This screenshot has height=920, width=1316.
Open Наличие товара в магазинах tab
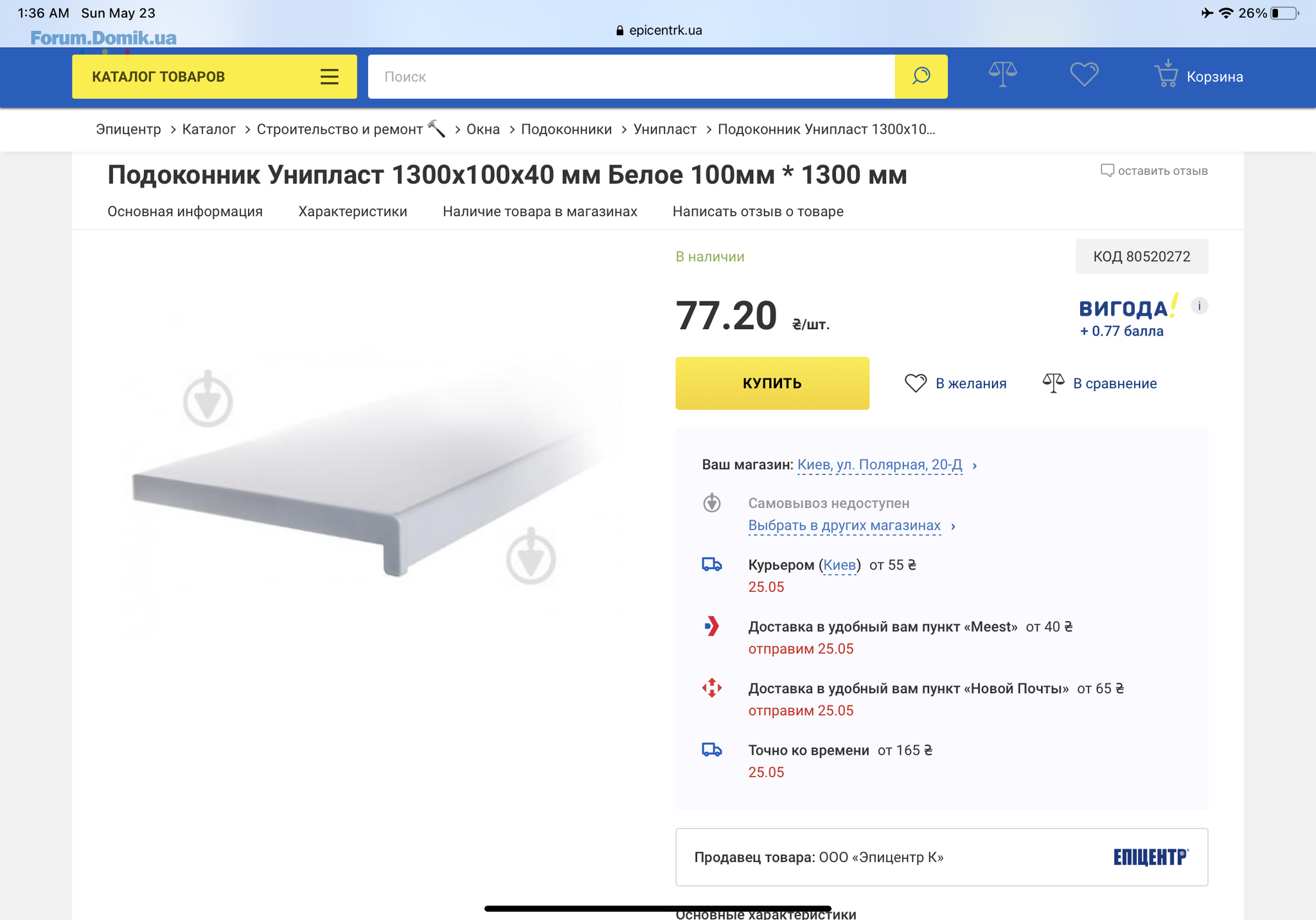(540, 212)
